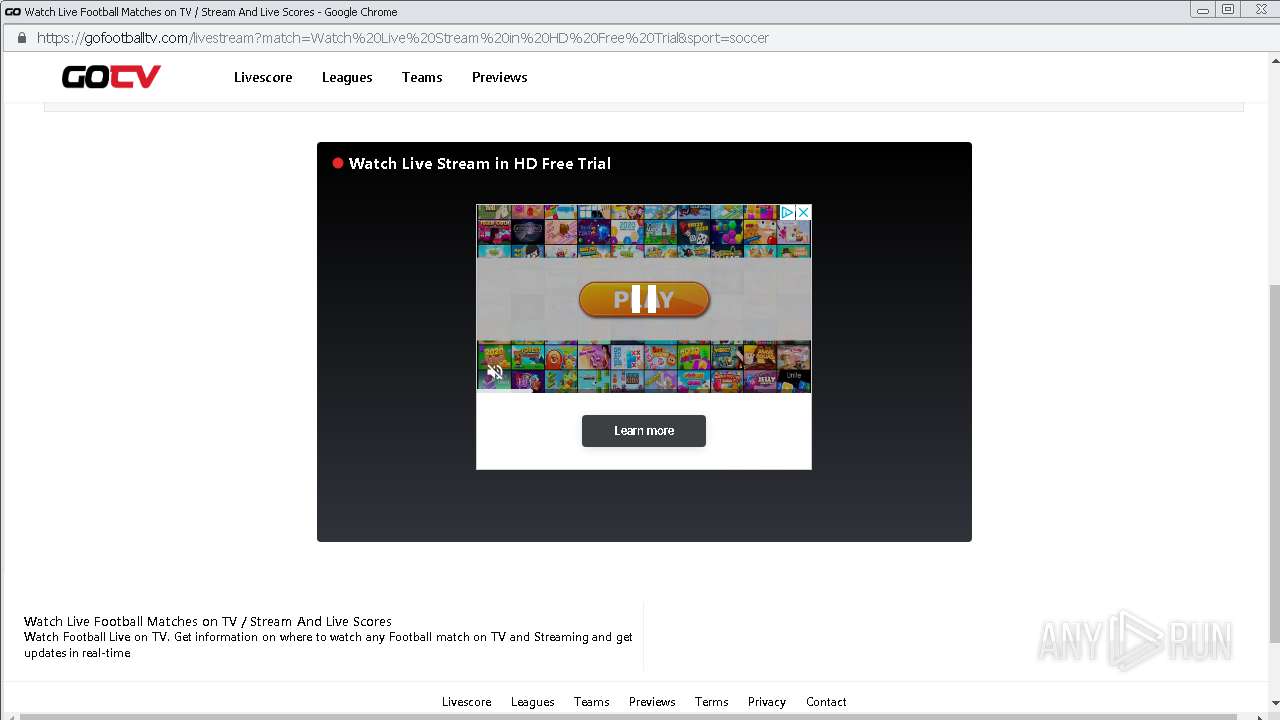Image resolution: width=1280 pixels, height=720 pixels.
Task: Follow footer Teams link
Action: [x=592, y=702]
